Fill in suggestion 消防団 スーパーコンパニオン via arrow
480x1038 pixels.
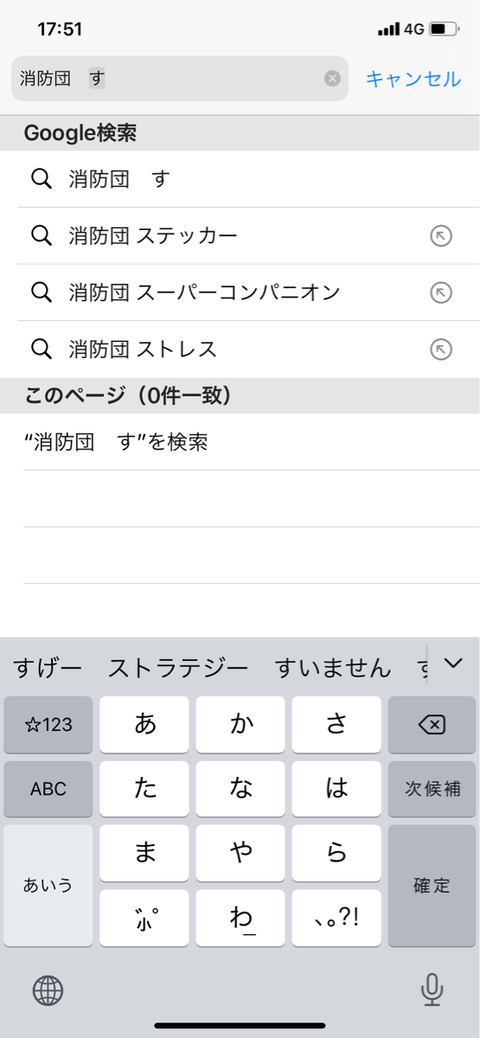click(x=441, y=292)
